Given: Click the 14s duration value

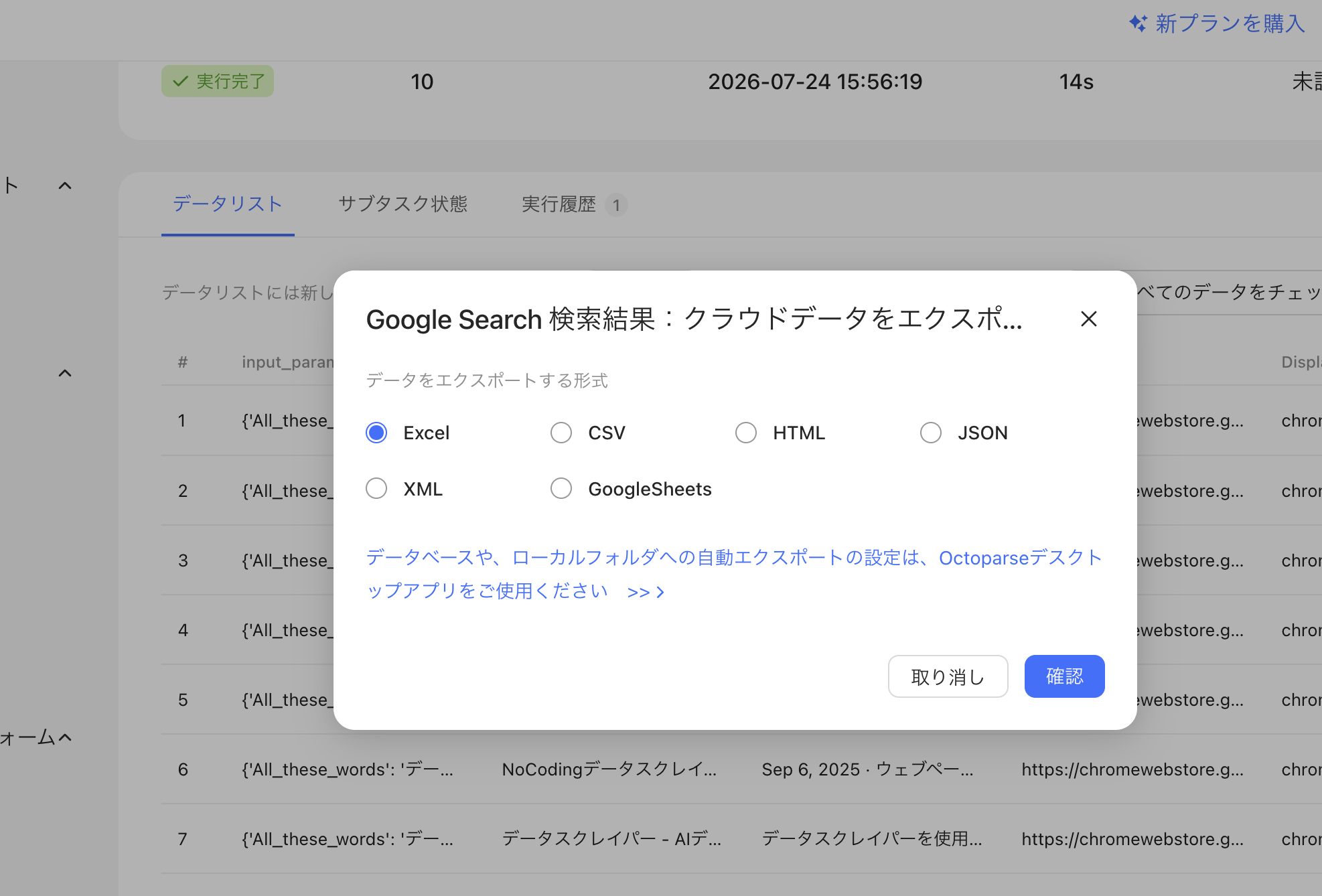Looking at the screenshot, I should [1076, 82].
